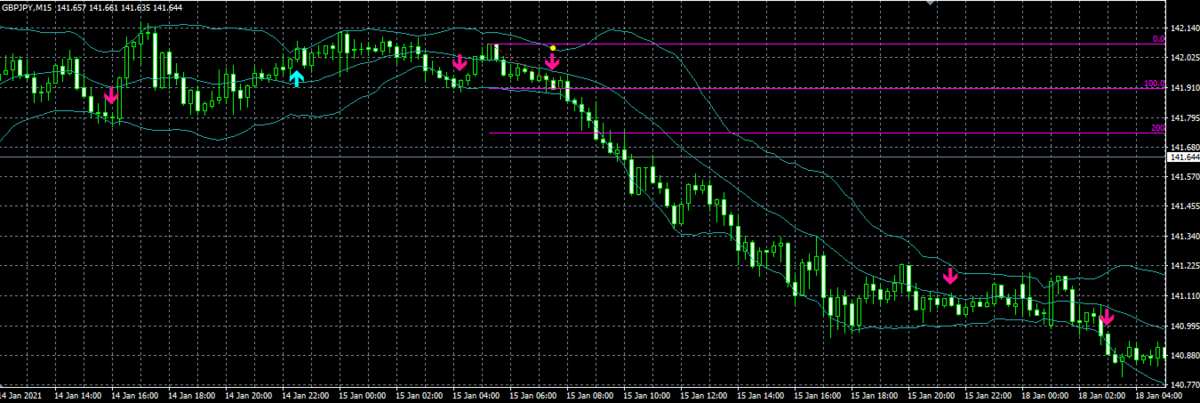Select pink sell arrow above 15 Jan 04:00
Image resolution: width=1200 pixels, height=403 pixels.
pos(459,63)
